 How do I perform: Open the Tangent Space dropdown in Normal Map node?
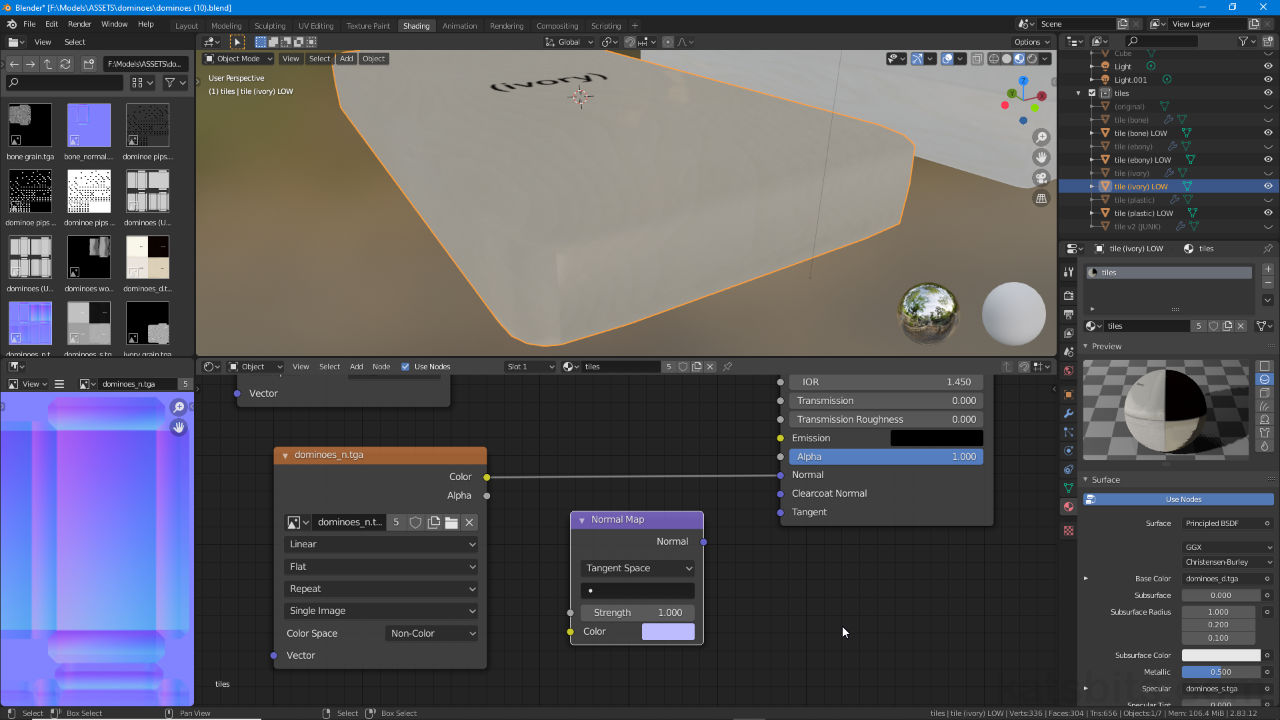tap(637, 568)
